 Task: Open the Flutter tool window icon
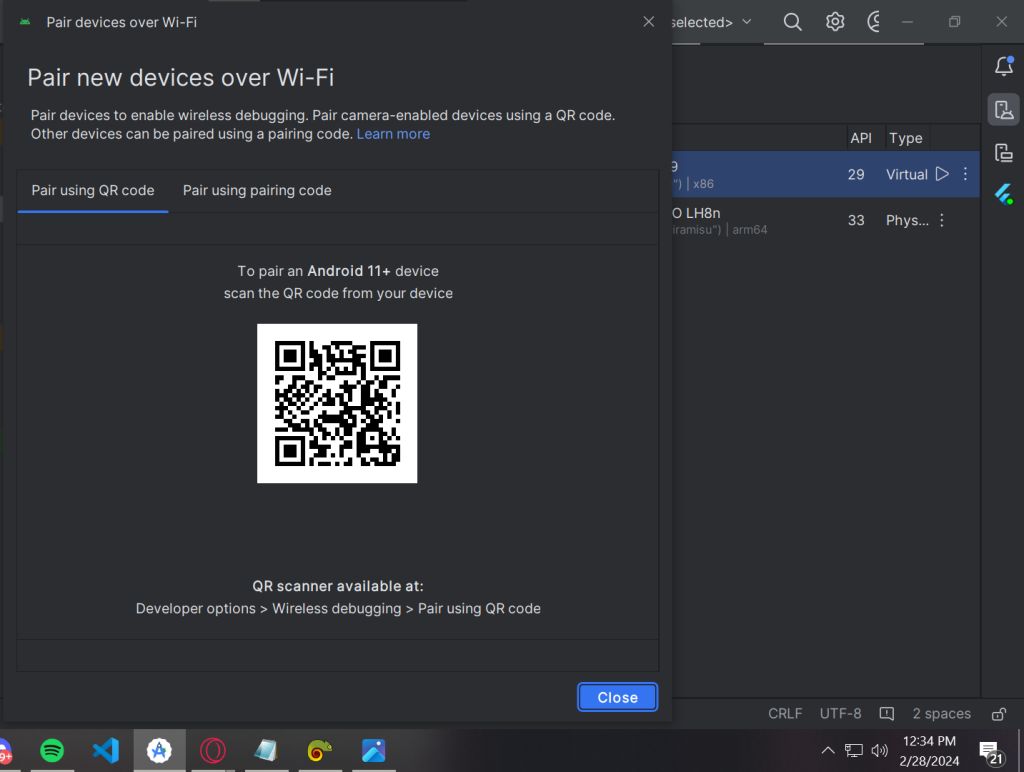tap(1004, 195)
